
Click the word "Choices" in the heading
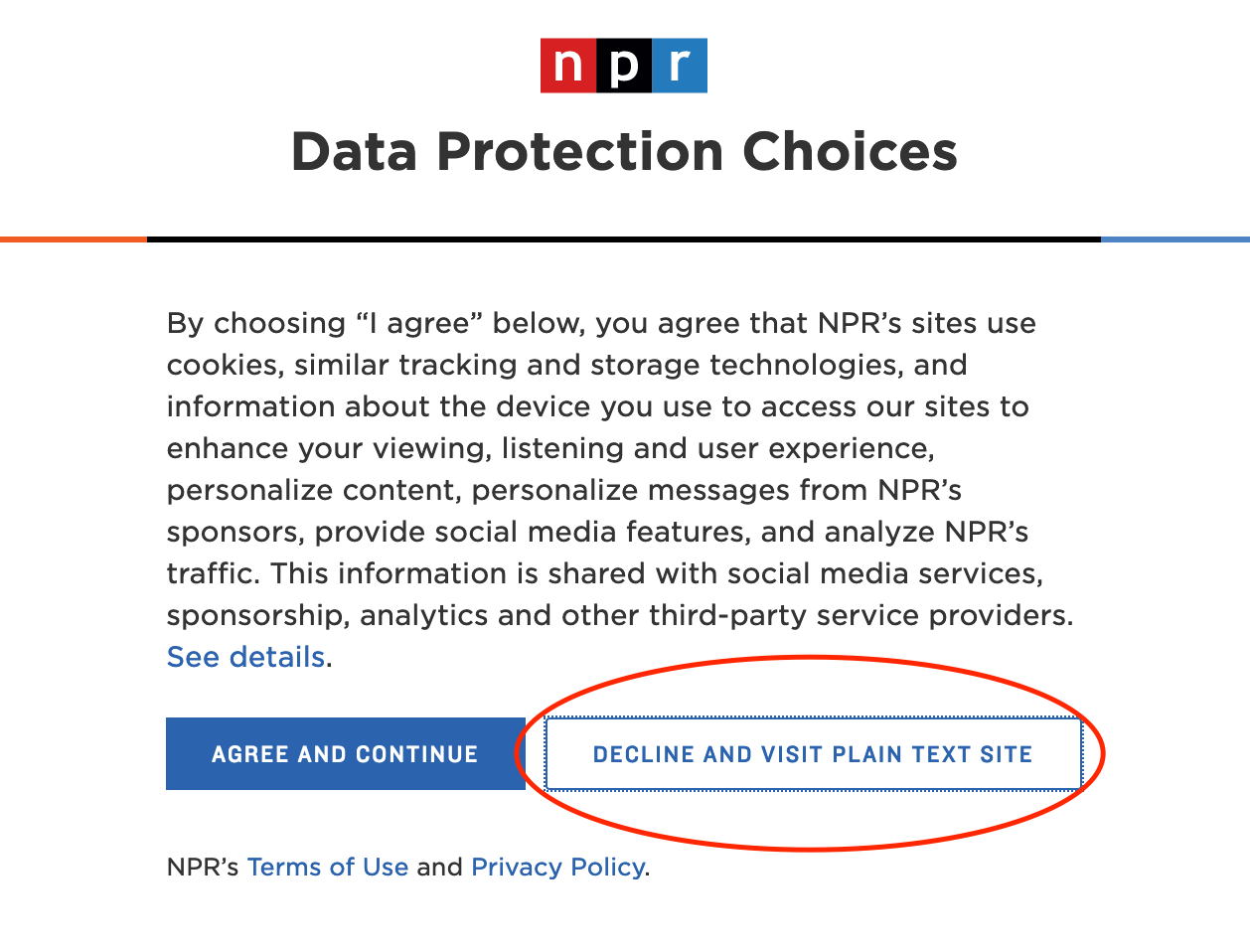click(851, 152)
